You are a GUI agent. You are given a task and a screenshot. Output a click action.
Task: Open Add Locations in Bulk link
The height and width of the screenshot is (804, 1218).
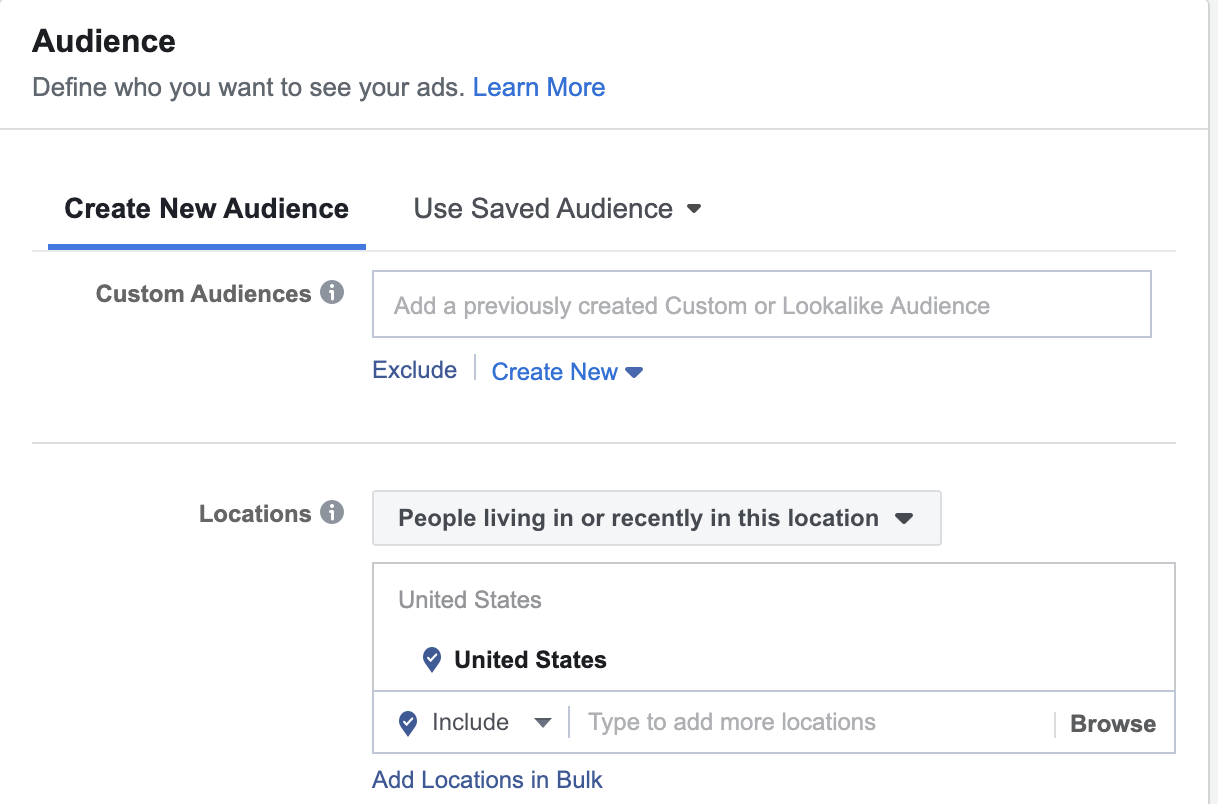488,780
